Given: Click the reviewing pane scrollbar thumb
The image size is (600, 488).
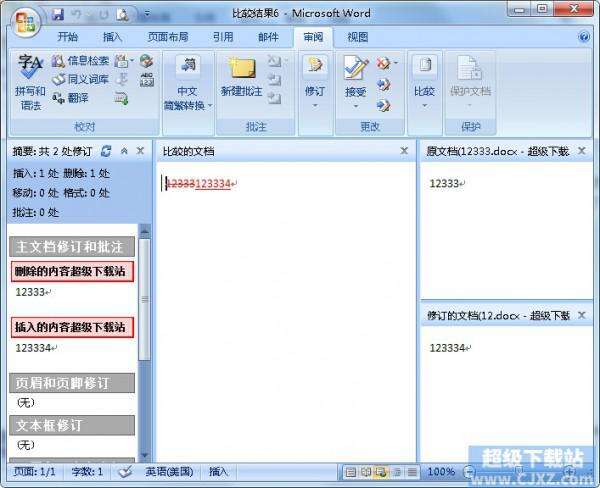Looking at the screenshot, I should [145, 299].
